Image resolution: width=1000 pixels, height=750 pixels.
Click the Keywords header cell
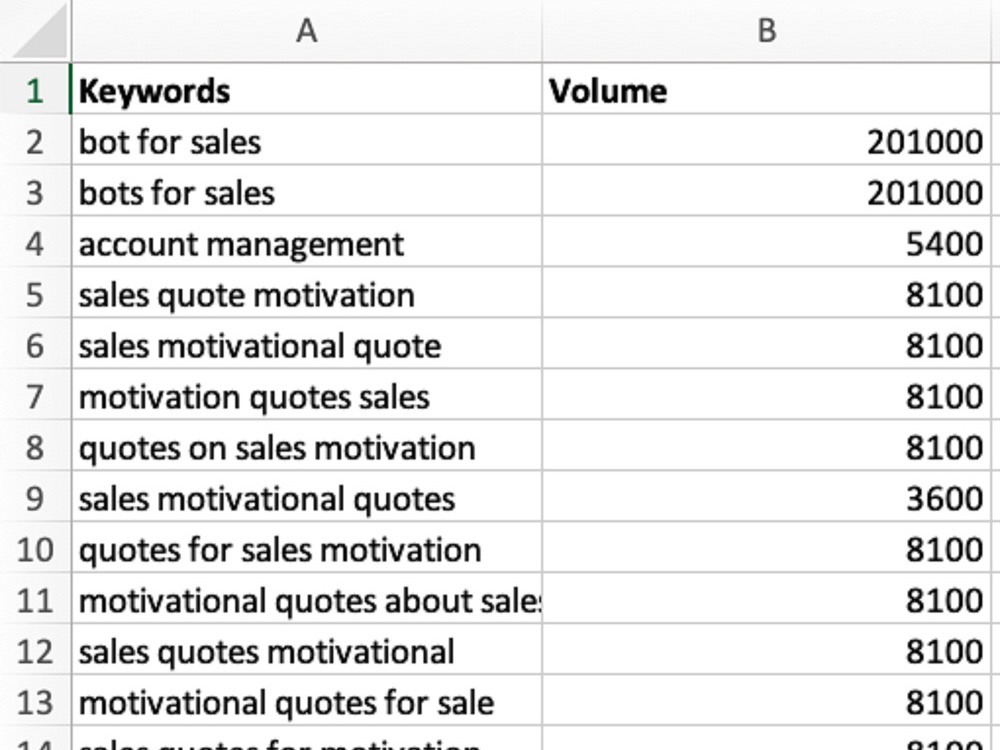[307, 89]
